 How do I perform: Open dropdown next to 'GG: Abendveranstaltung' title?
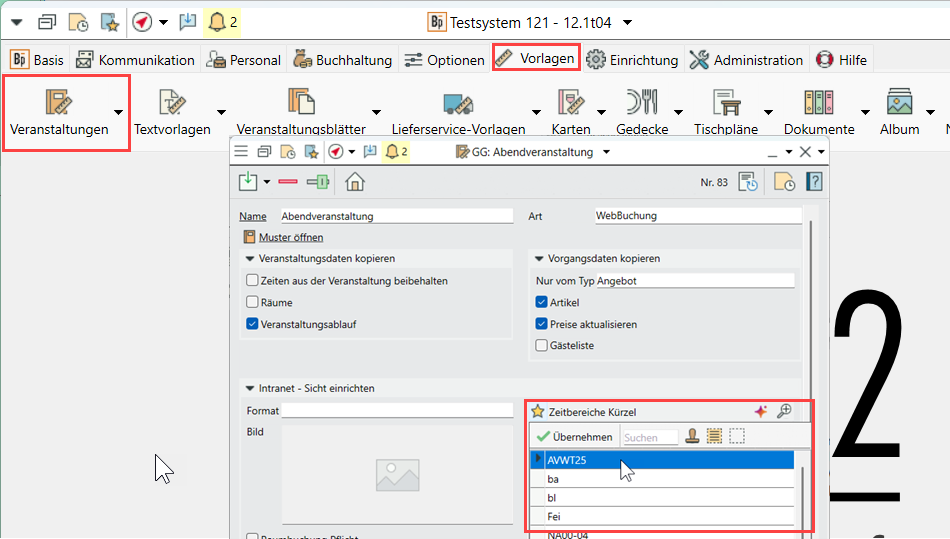click(x=604, y=152)
